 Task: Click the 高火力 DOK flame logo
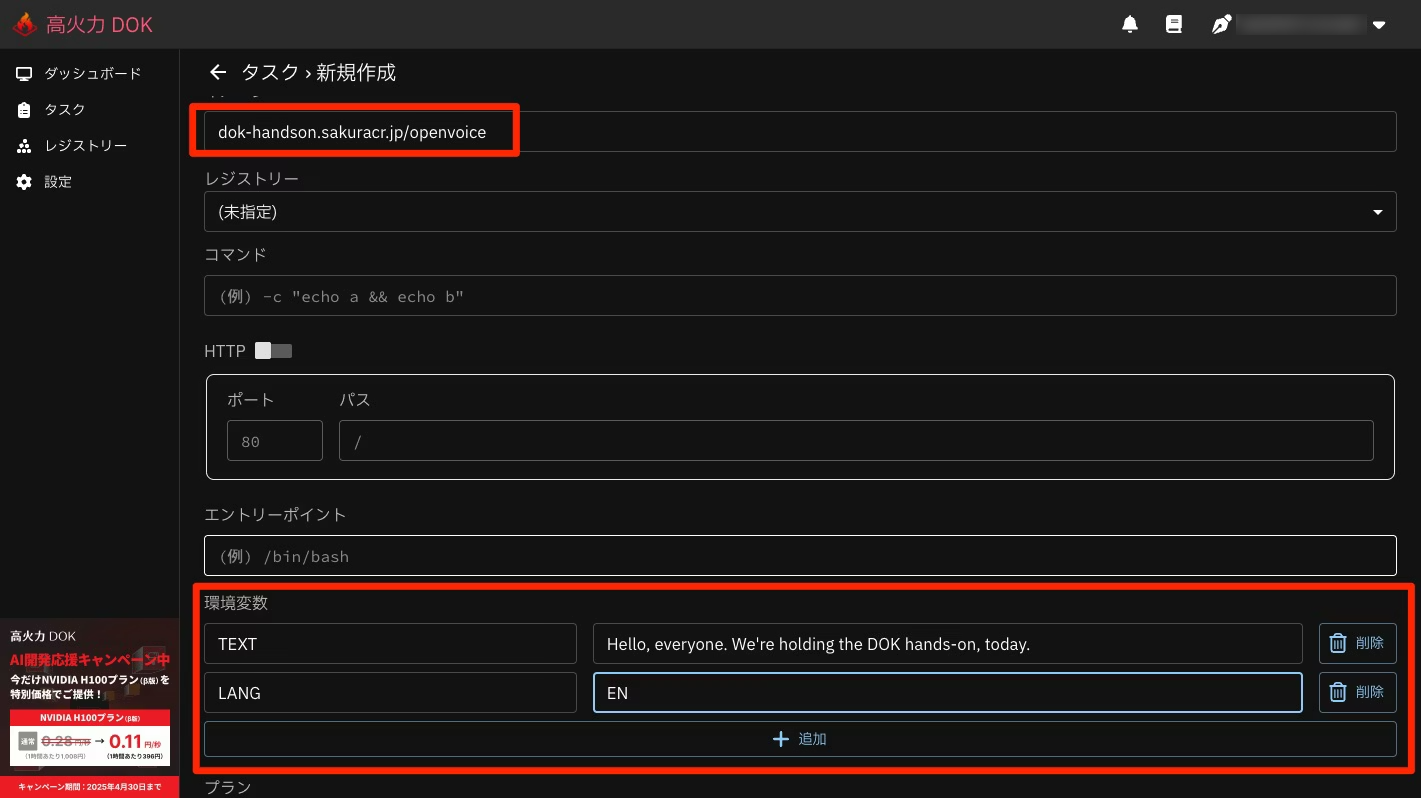pyautogui.click(x=25, y=25)
